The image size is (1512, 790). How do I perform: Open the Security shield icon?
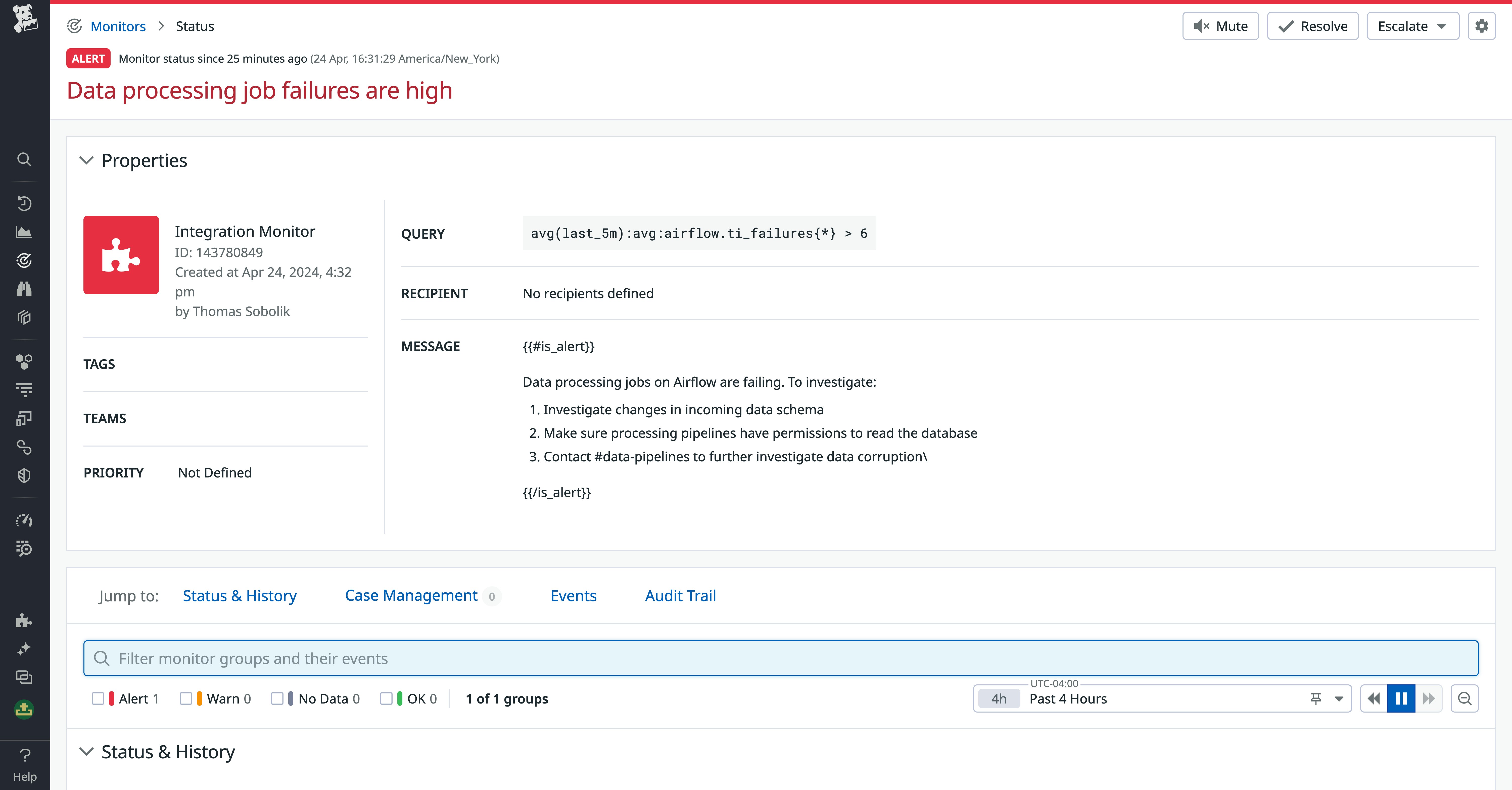24,475
